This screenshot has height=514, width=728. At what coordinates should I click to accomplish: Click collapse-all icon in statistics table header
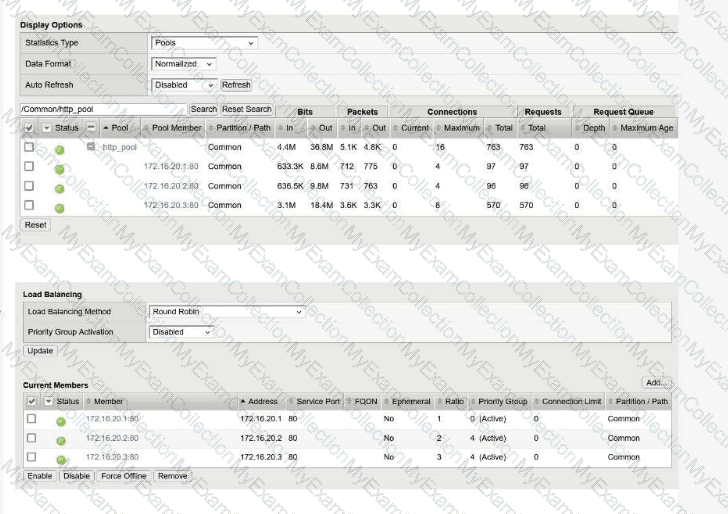pyautogui.click(x=91, y=128)
